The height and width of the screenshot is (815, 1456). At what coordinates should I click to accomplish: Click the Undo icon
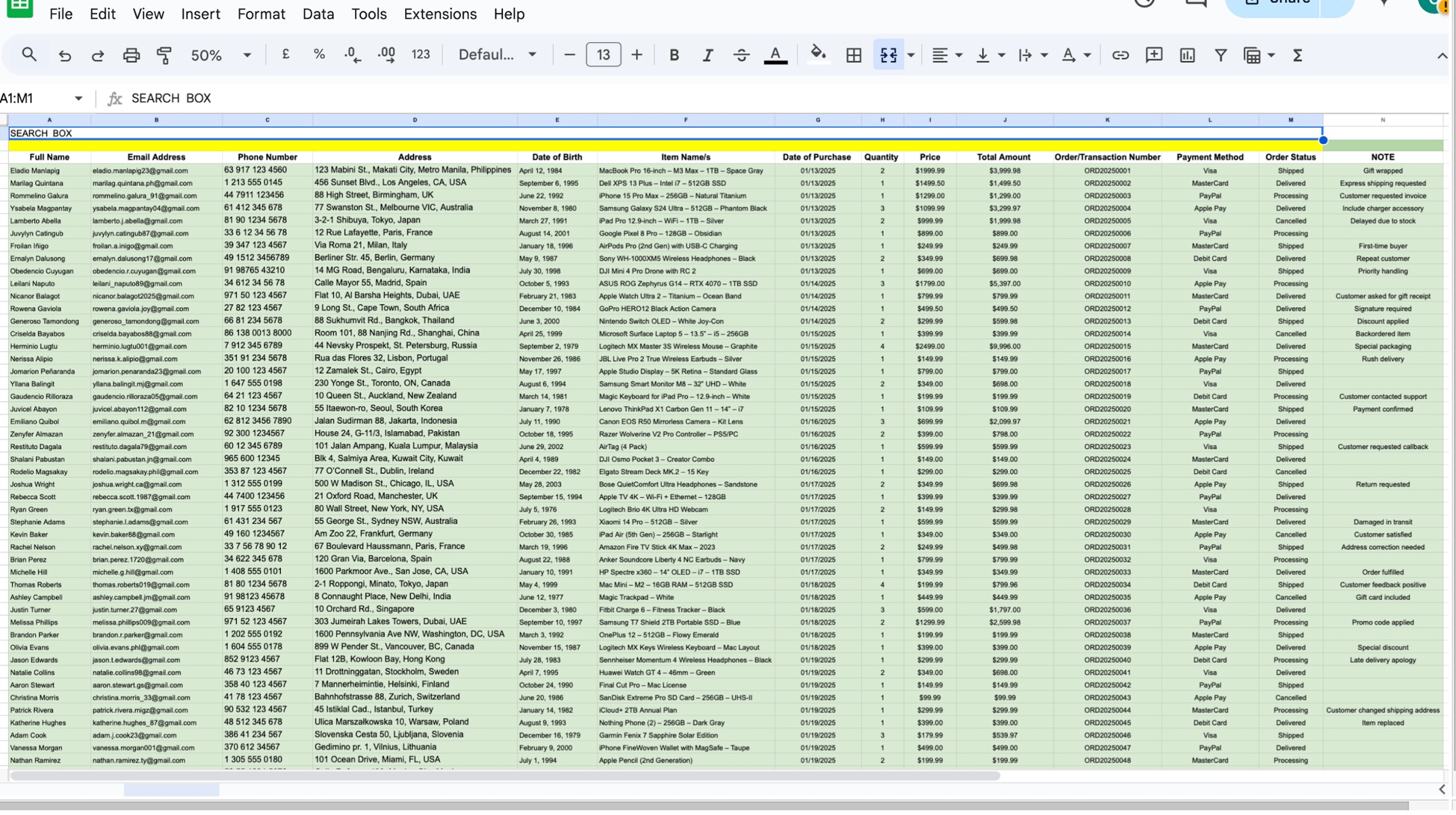point(64,56)
